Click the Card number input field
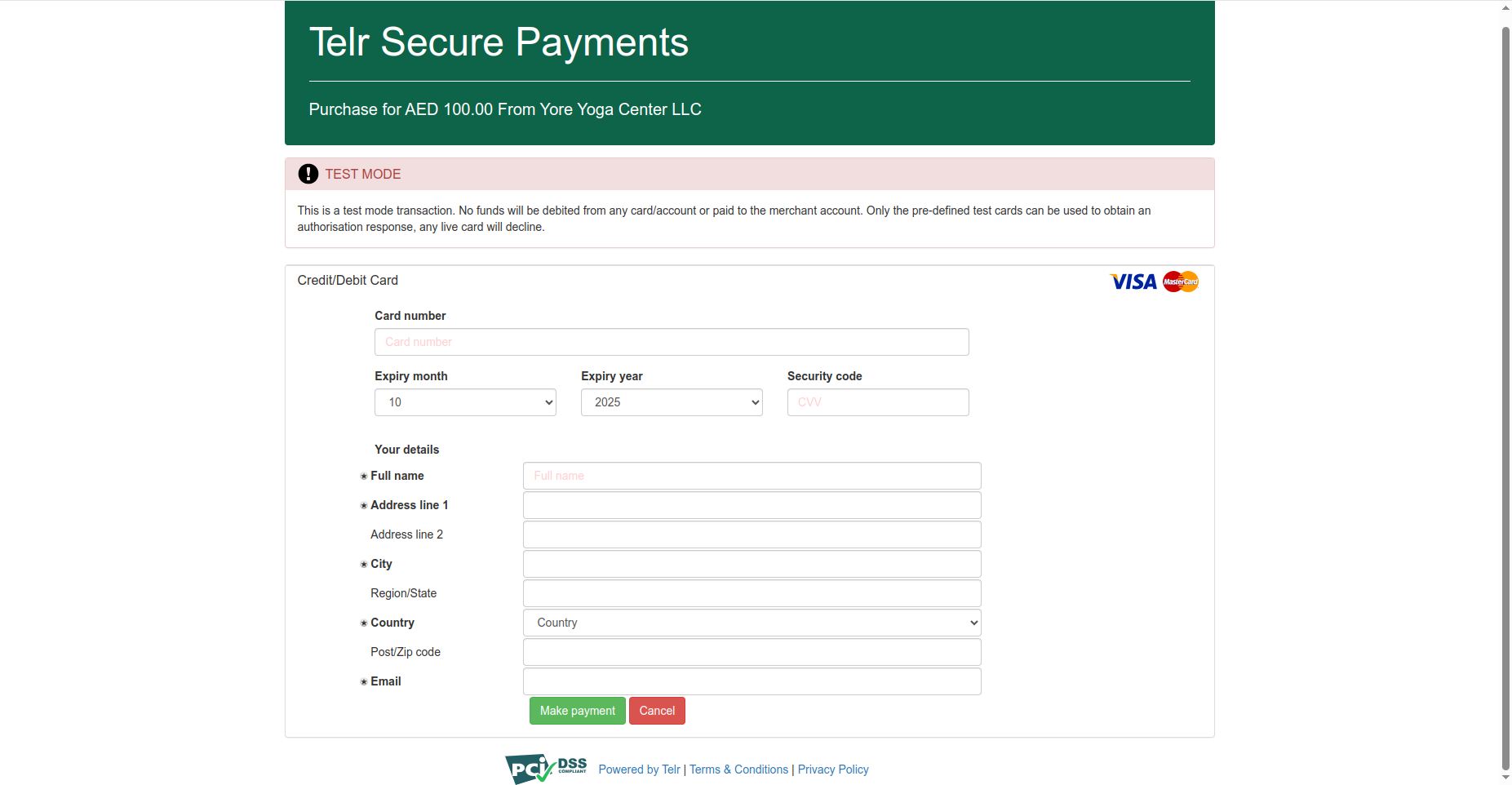Image resolution: width=1512 pixels, height=785 pixels. tap(671, 341)
